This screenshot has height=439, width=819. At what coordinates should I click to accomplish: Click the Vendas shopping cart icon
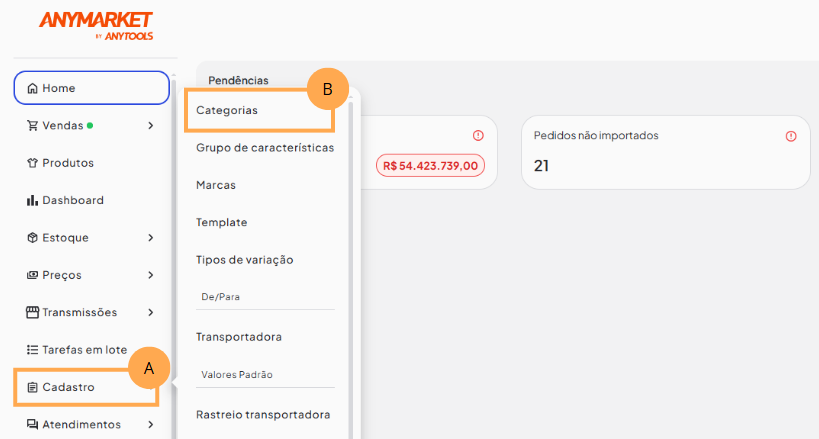(33, 126)
